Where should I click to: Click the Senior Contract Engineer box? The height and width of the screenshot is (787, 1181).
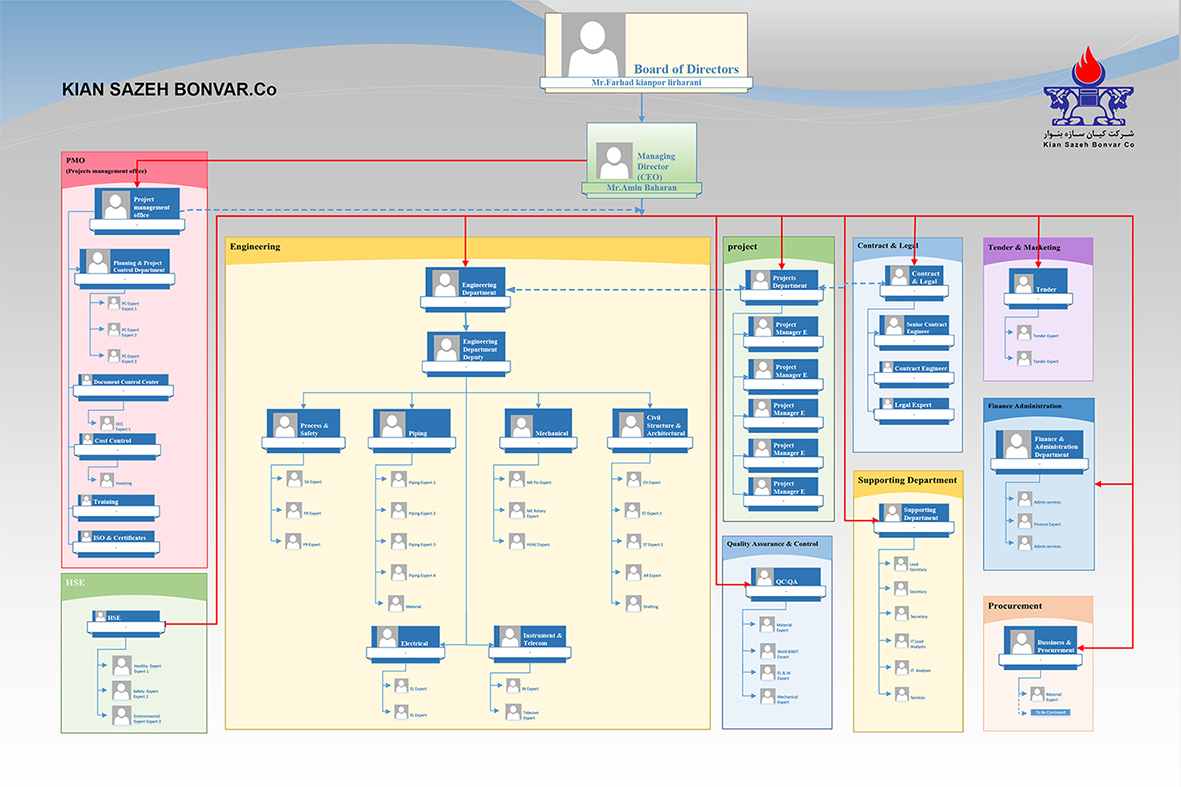pyautogui.click(x=914, y=327)
